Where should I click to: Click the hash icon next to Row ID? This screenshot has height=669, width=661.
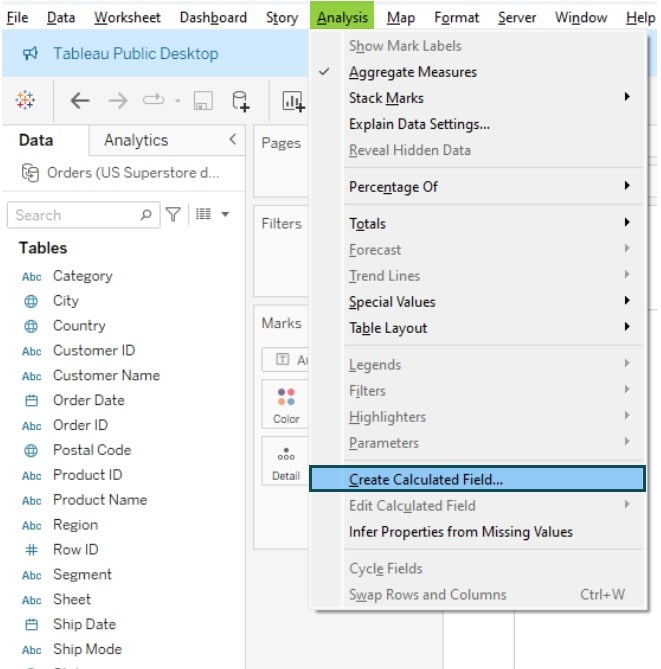coord(31,550)
